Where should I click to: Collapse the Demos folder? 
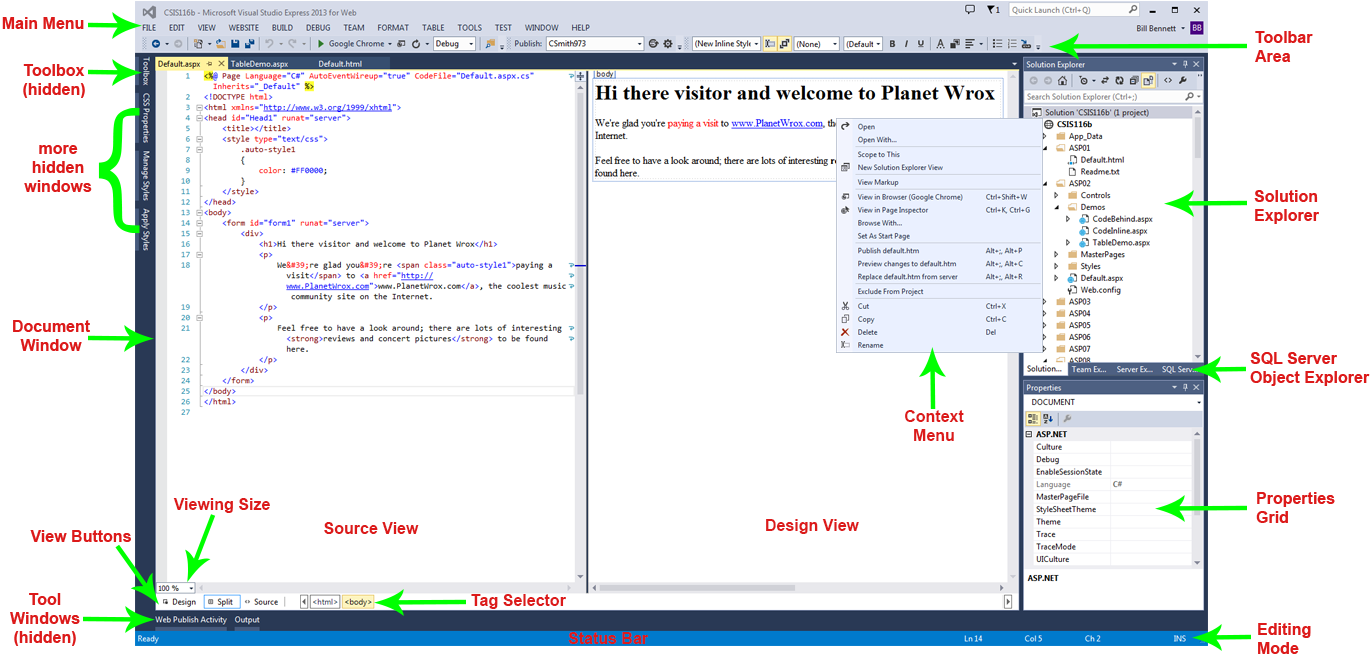coord(1056,207)
